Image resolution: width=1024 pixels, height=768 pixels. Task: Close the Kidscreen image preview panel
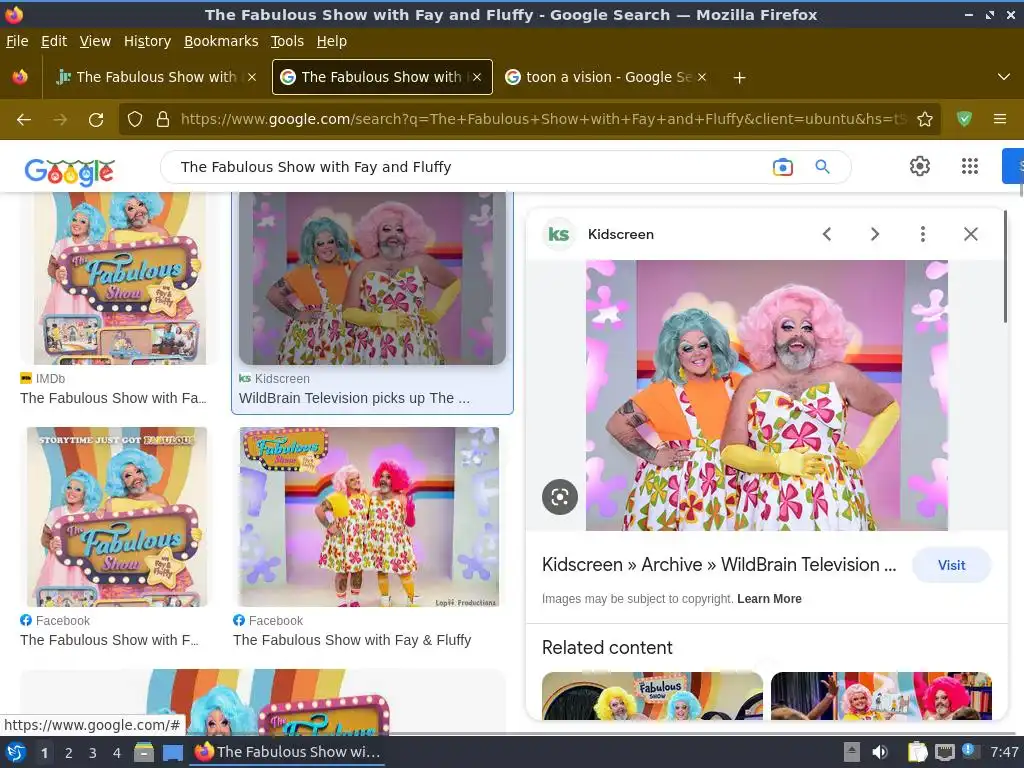(x=970, y=234)
